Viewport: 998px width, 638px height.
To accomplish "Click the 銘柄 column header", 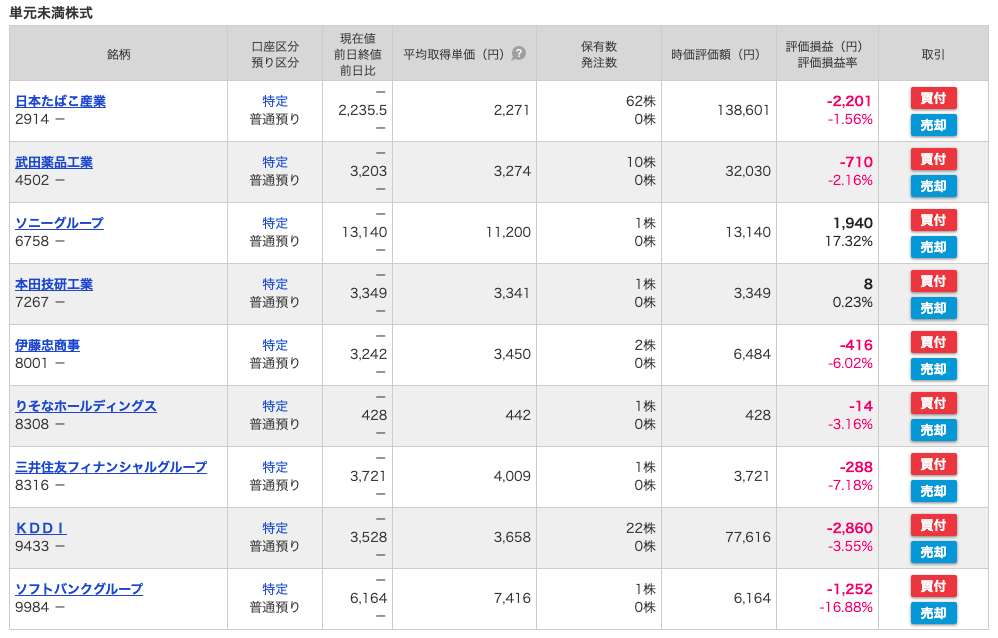I will [118, 54].
